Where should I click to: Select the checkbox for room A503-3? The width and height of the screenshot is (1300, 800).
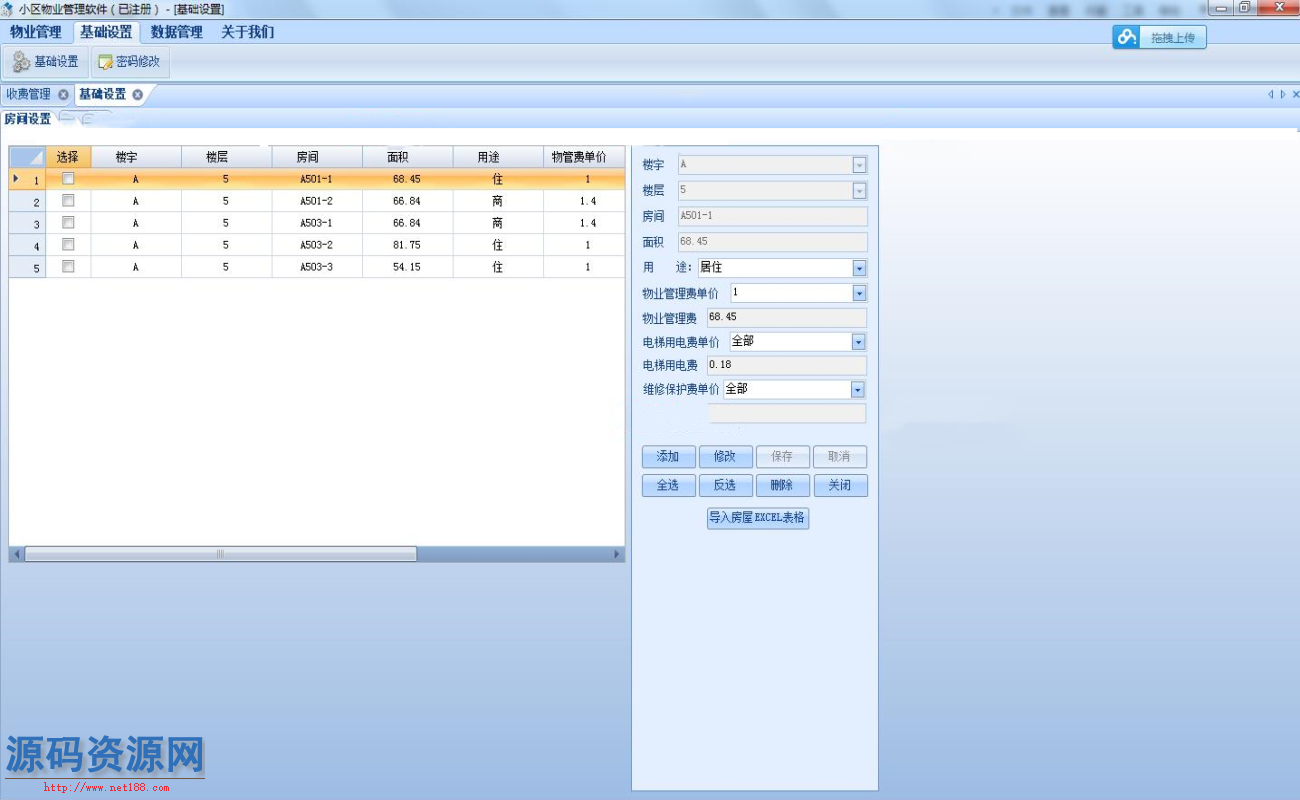68,267
